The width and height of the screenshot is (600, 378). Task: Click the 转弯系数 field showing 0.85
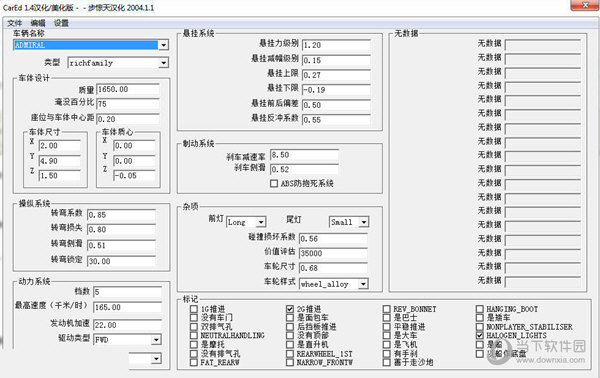121,215
